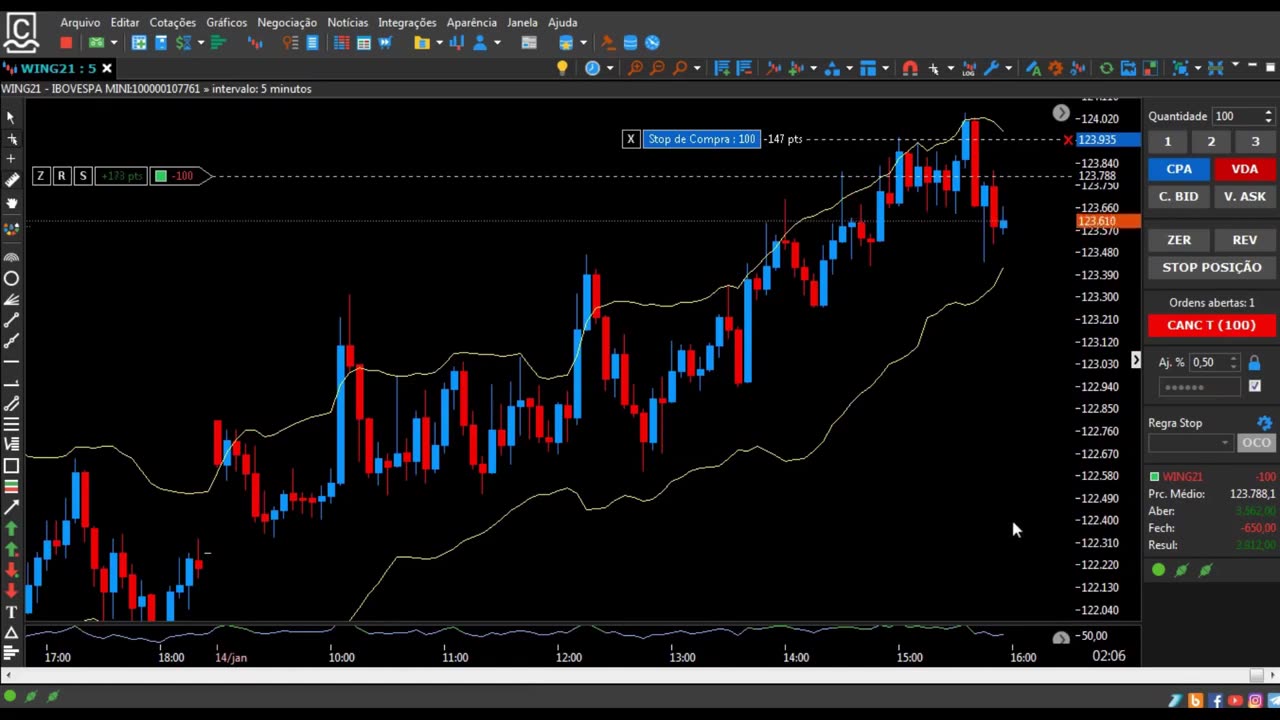Select the hand pan tool
1280x720 pixels.
coord(11,203)
